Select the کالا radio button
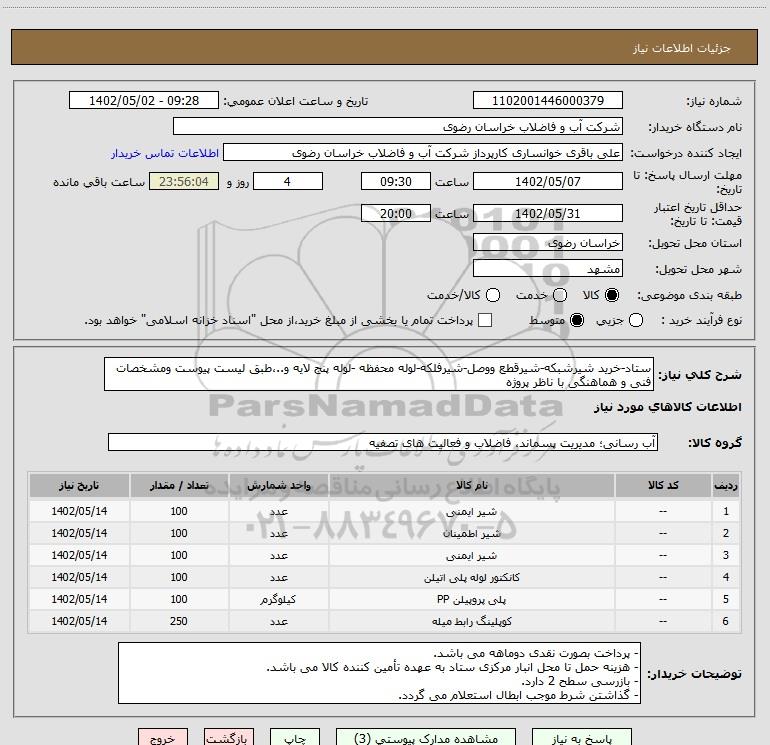The image size is (770, 745). (612, 295)
